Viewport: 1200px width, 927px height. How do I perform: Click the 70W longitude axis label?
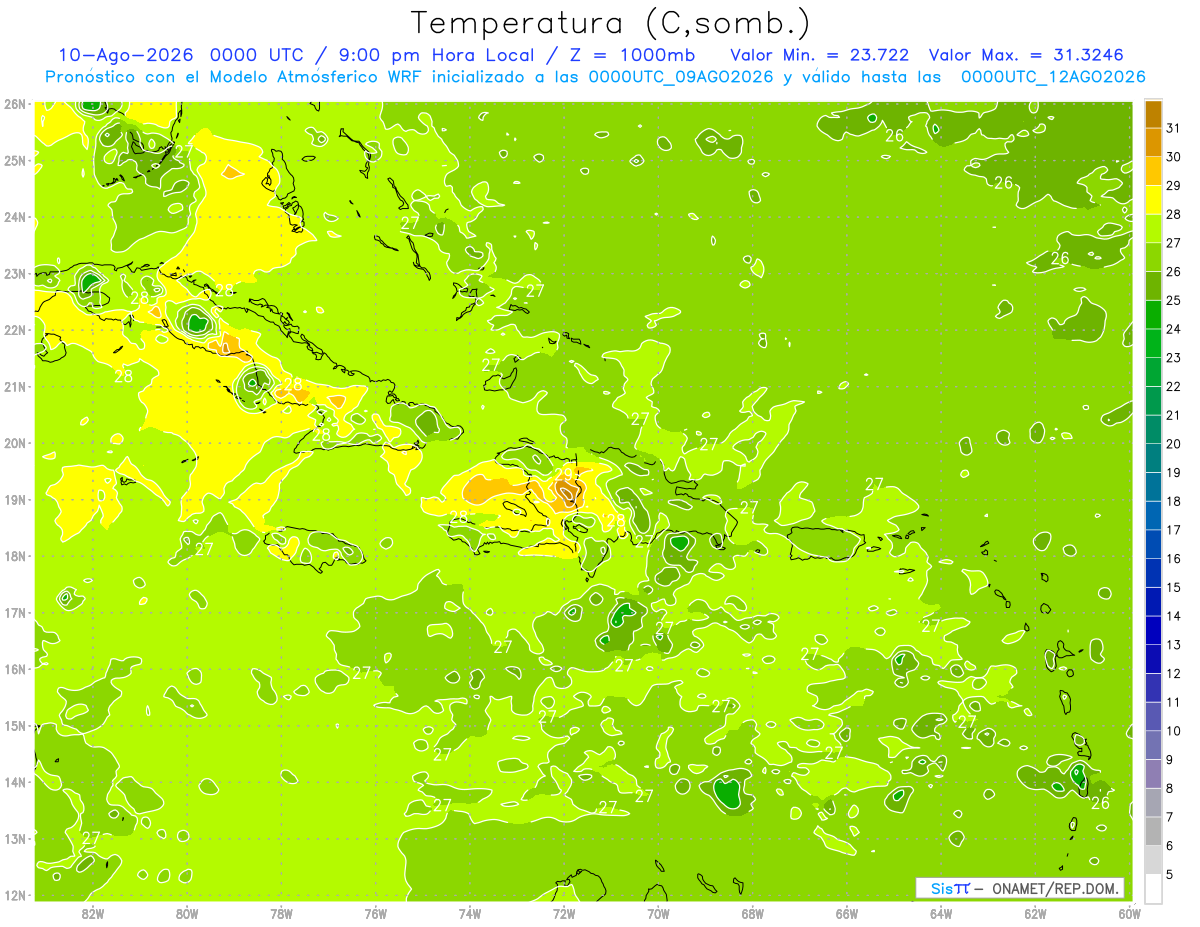pos(658,913)
